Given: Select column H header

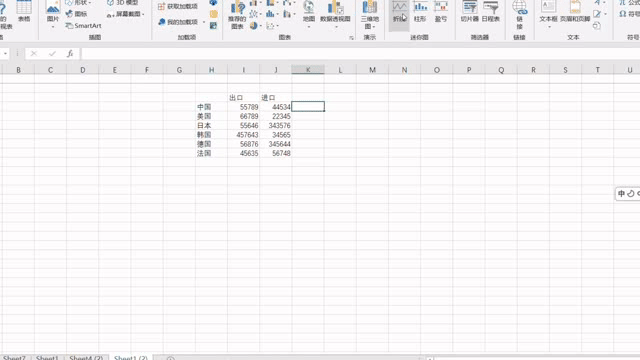Looking at the screenshot, I should click(211, 70).
